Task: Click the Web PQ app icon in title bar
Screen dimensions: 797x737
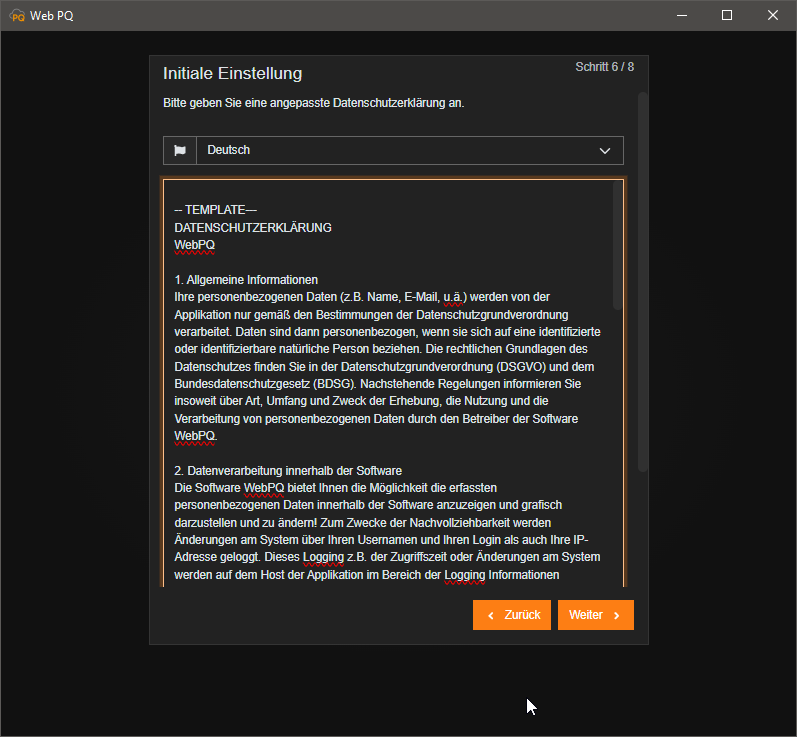Action: click(17, 15)
